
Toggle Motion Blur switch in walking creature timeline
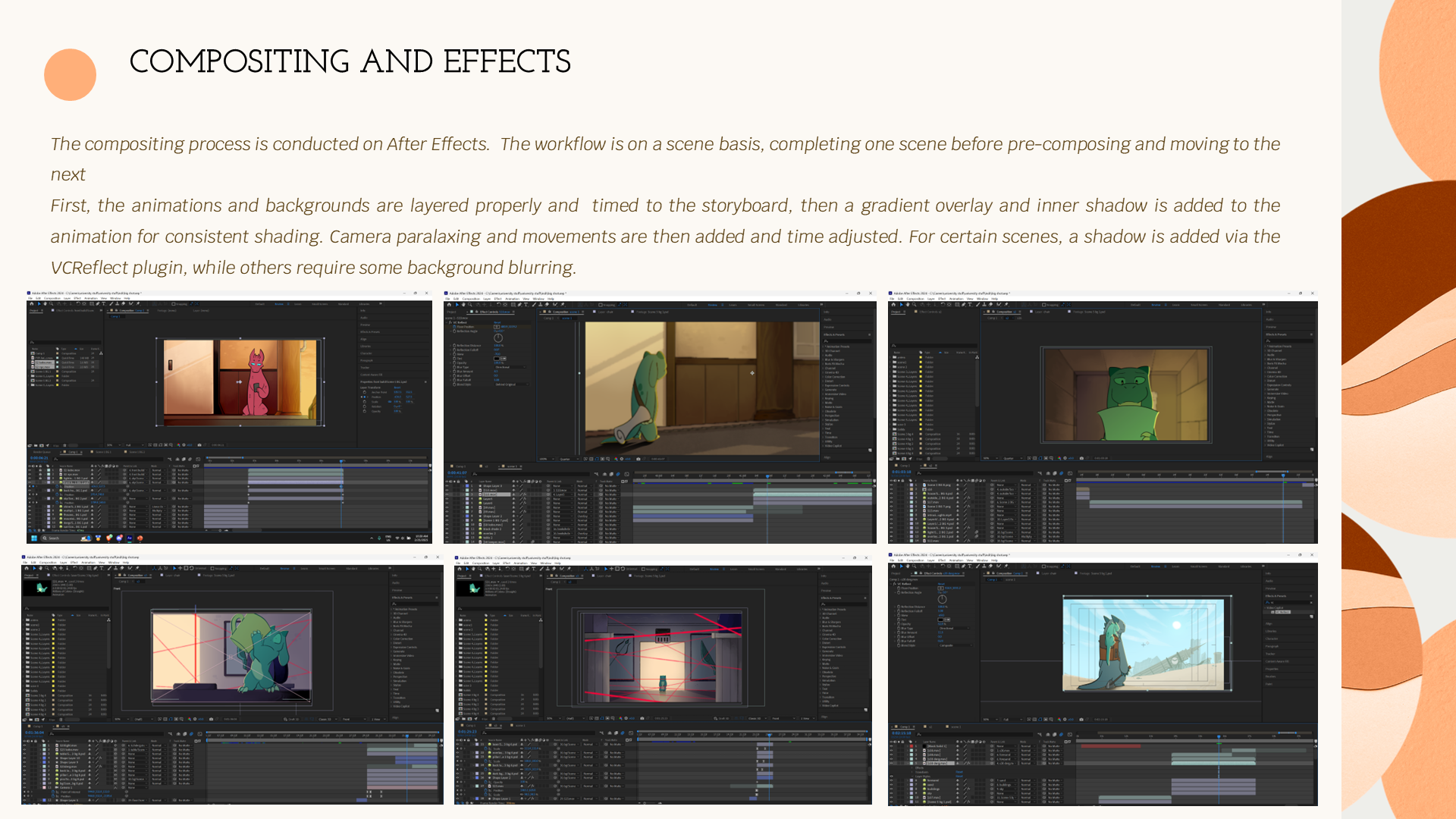click(618, 474)
